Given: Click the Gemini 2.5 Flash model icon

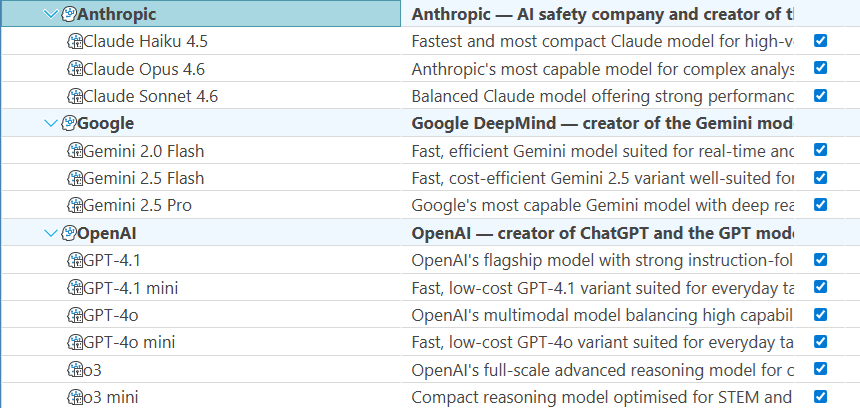Looking at the screenshot, I should coord(75,178).
